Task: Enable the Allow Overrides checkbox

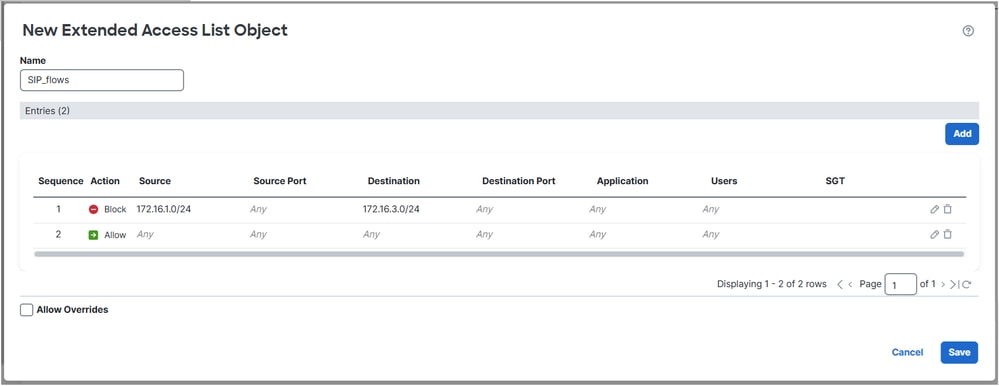Action: tap(27, 310)
